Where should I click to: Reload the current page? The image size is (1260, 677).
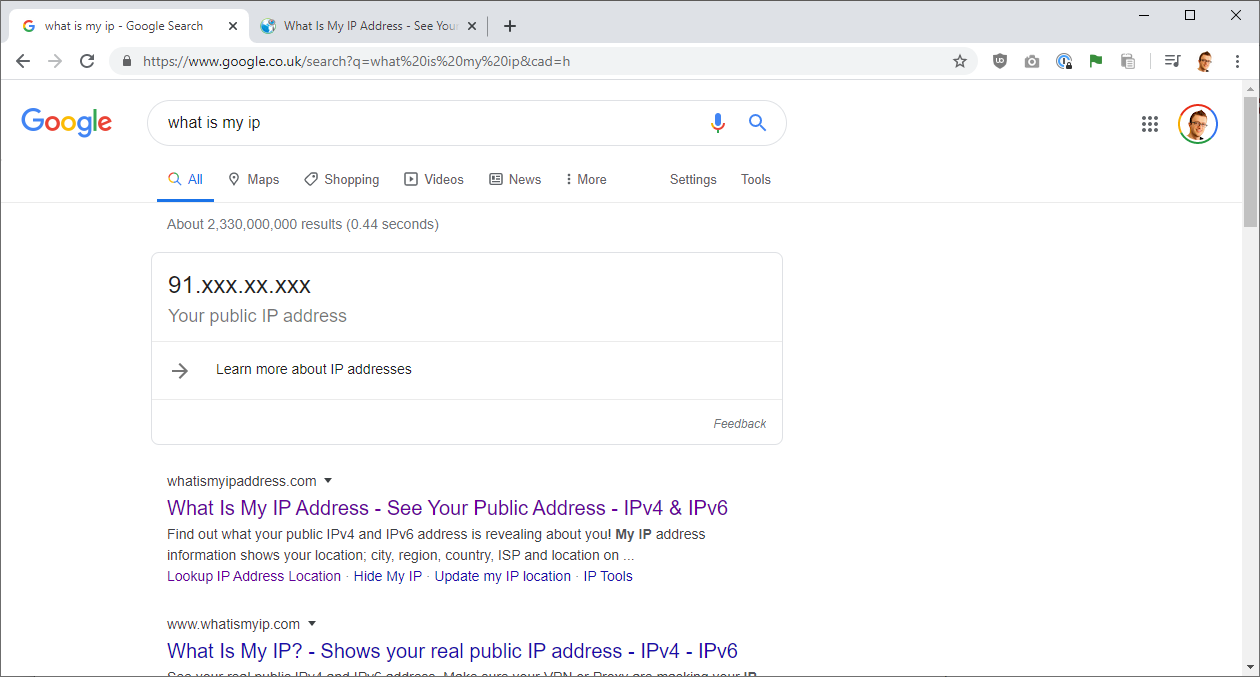tap(87, 61)
